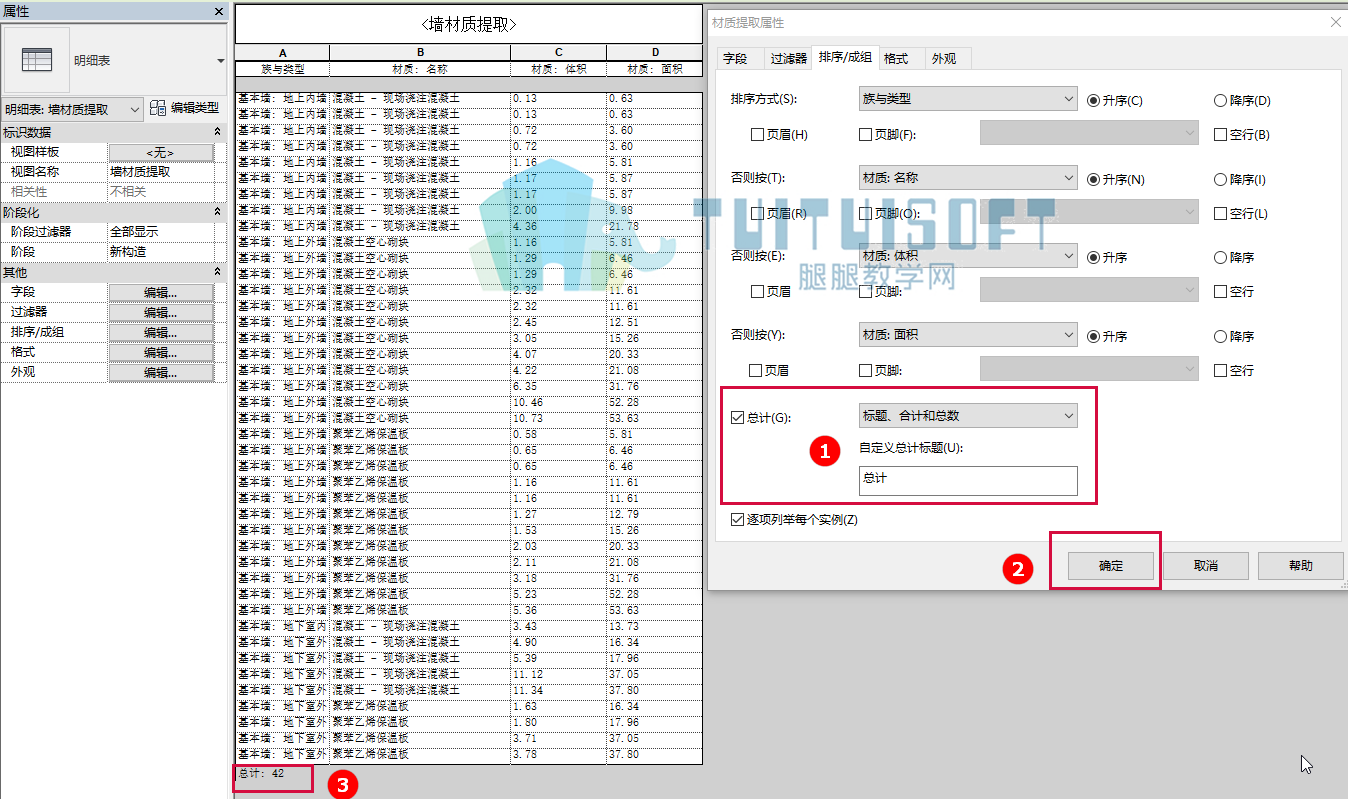This screenshot has width=1348, height=799.
Task: Collapse the 阶段化 section
Action: [x=218, y=212]
